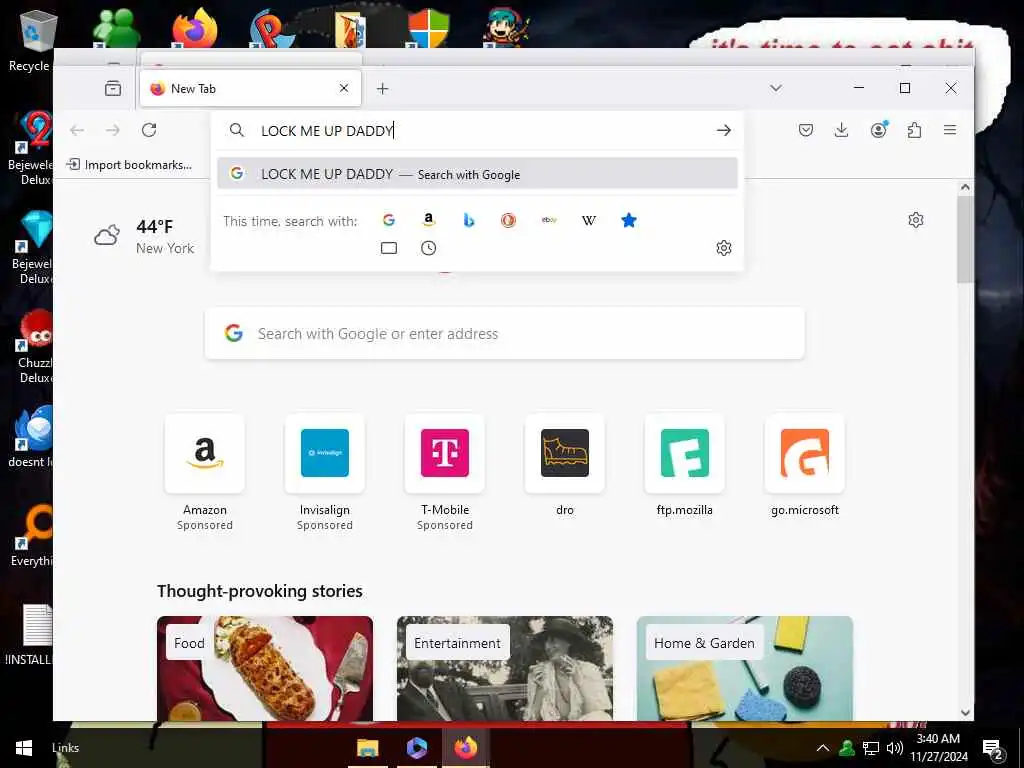Open the Firefox application hamburger menu
This screenshot has height=768, width=1024.
pyautogui.click(x=950, y=130)
